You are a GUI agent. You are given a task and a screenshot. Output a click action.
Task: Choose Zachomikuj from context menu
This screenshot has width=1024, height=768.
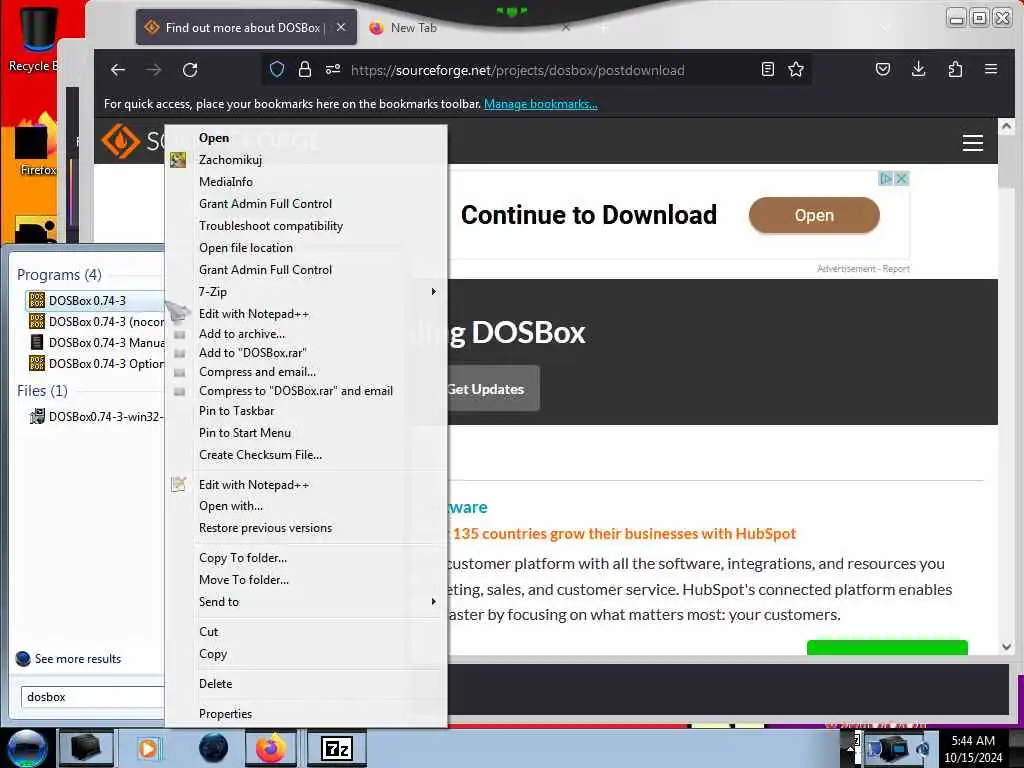point(230,160)
